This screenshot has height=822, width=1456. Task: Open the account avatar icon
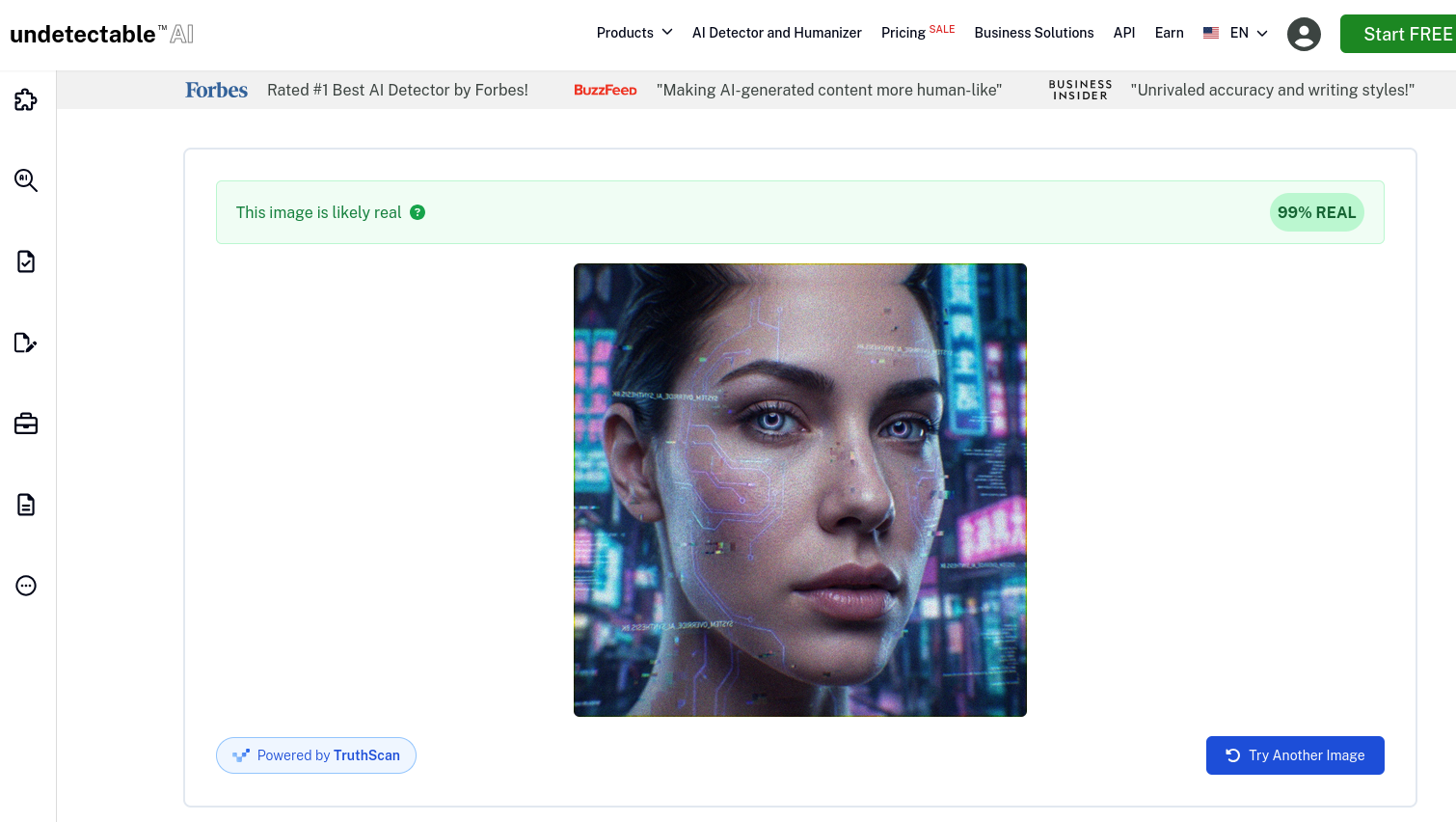(1304, 34)
